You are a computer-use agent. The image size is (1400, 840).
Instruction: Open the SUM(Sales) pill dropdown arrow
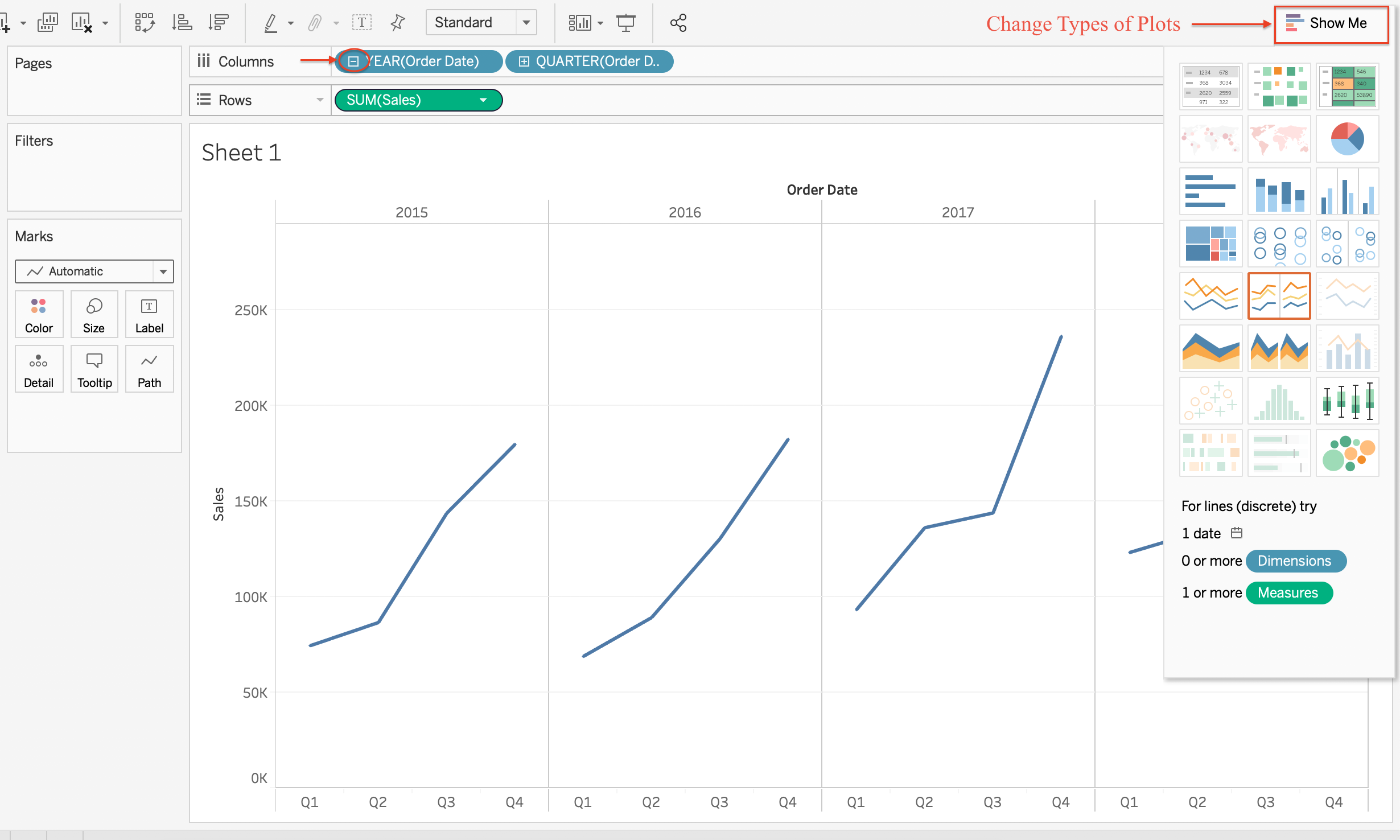point(483,100)
